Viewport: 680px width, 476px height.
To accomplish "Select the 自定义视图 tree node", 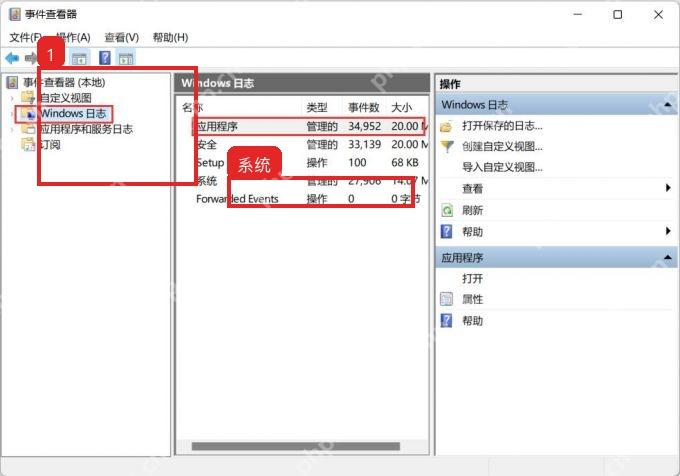I will pyautogui.click(x=65, y=98).
